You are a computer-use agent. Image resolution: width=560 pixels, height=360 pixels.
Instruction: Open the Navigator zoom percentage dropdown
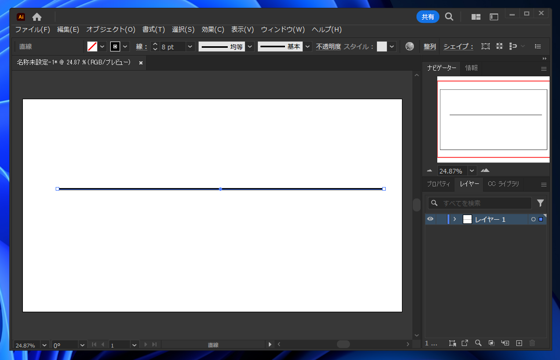pyautogui.click(x=472, y=171)
